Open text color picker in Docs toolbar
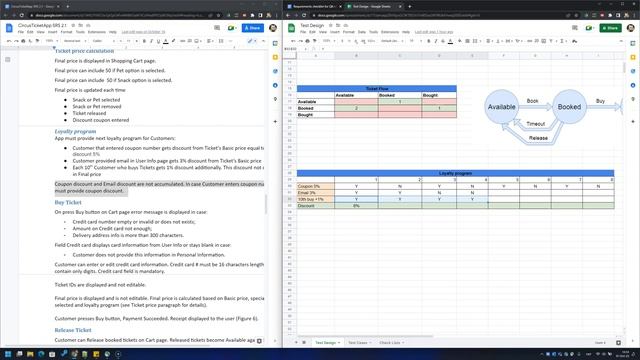640x360 pixels. [x=166, y=41]
